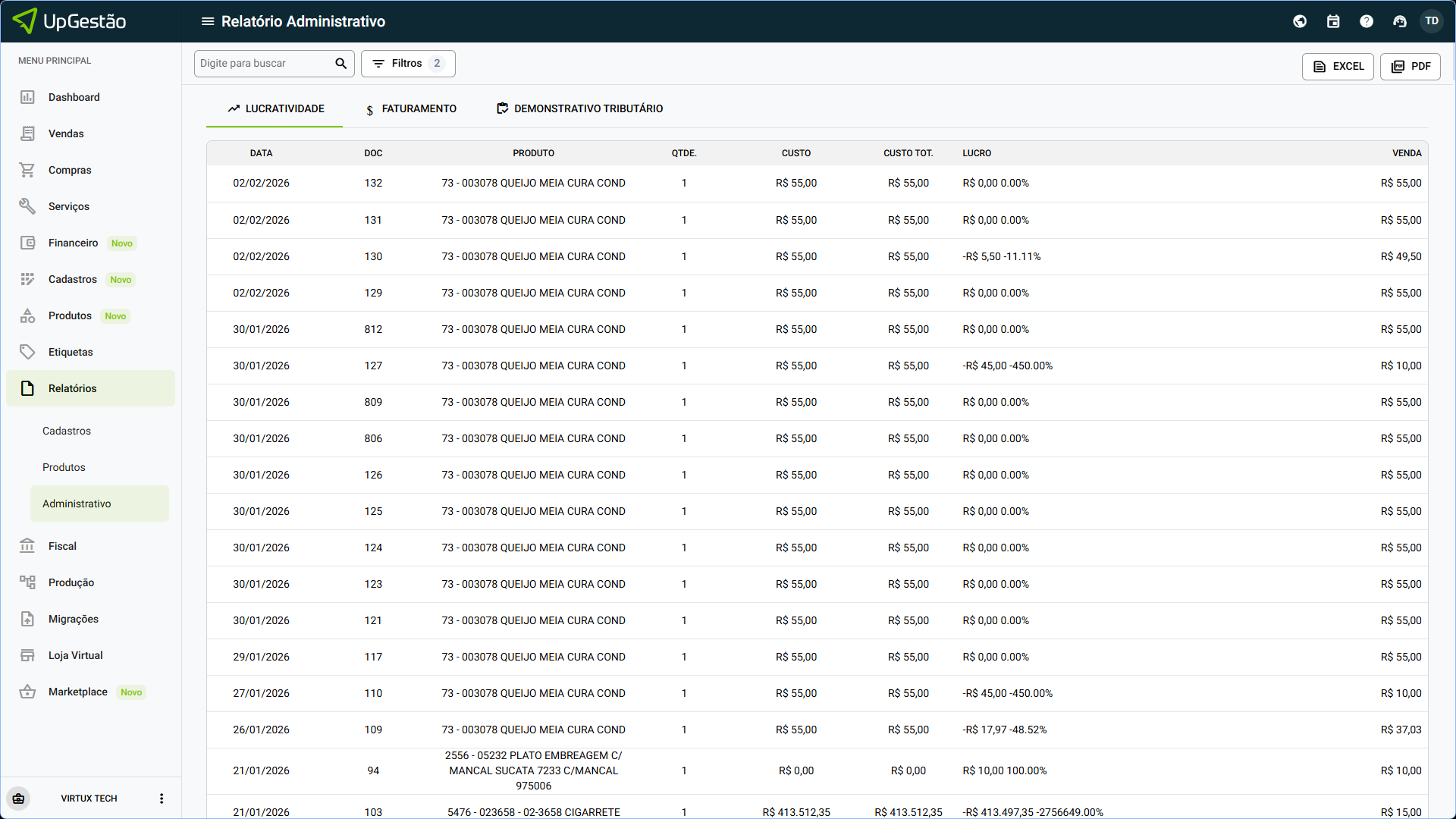This screenshot has width=1456, height=819.
Task: Open the TD user avatar
Action: pos(1432,21)
